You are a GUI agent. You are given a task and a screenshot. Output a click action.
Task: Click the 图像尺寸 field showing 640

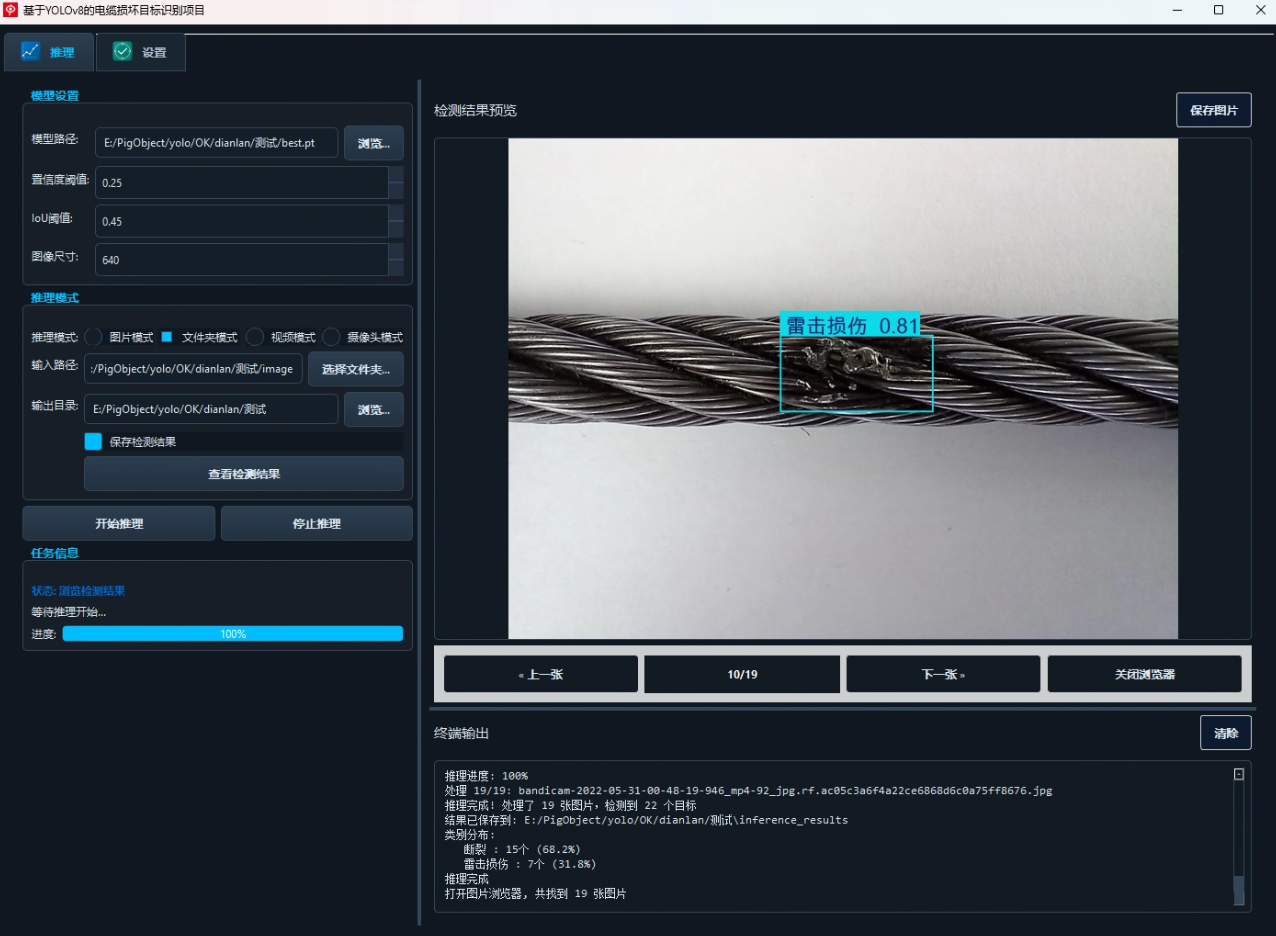tap(242, 260)
